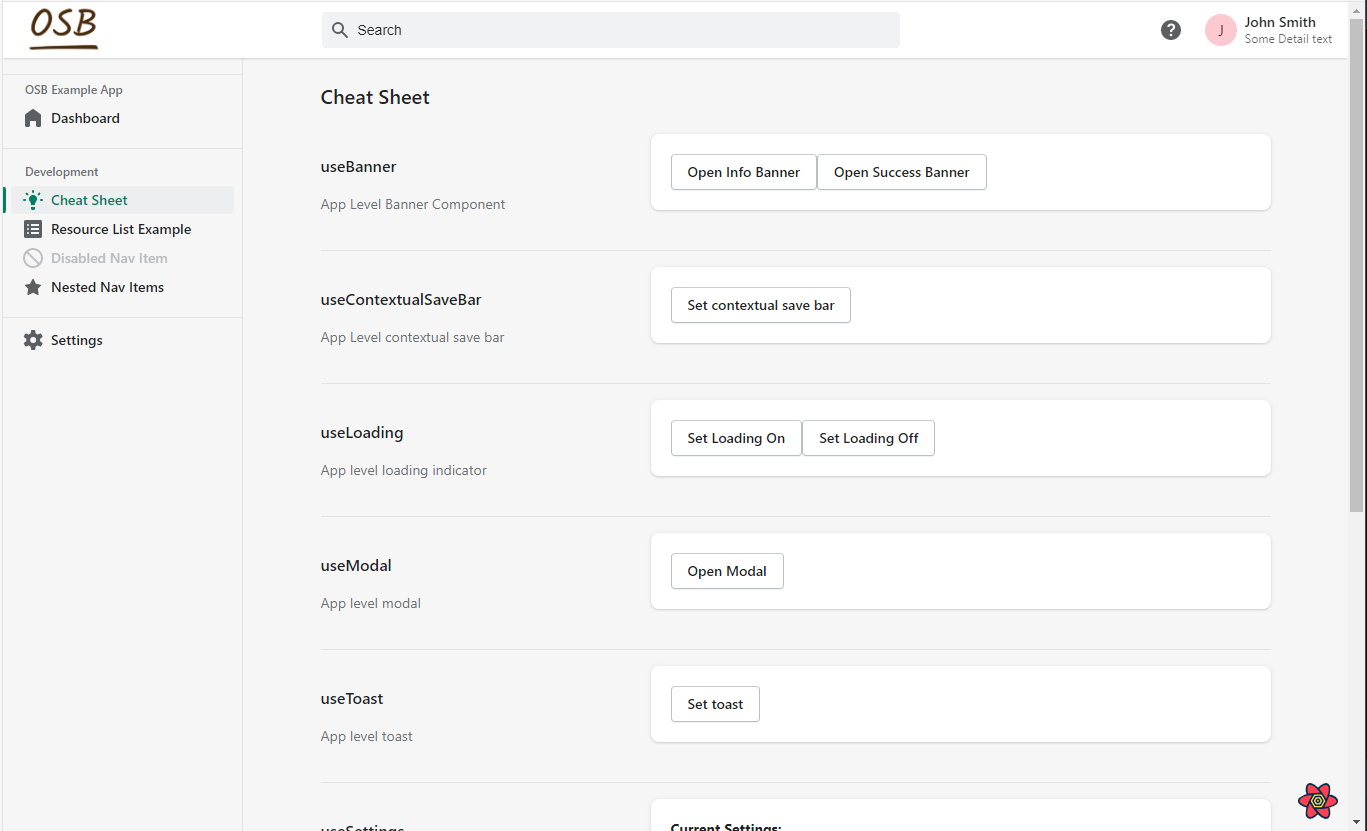Click the useBanner heading
Image resolution: width=1367 pixels, height=831 pixels.
(358, 167)
